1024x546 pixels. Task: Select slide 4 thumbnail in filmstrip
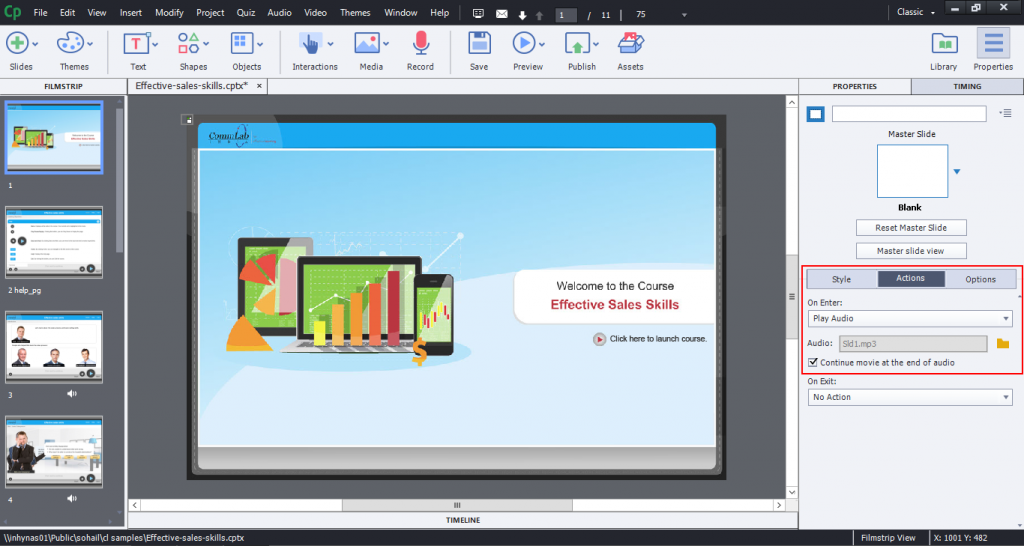pyautogui.click(x=54, y=452)
